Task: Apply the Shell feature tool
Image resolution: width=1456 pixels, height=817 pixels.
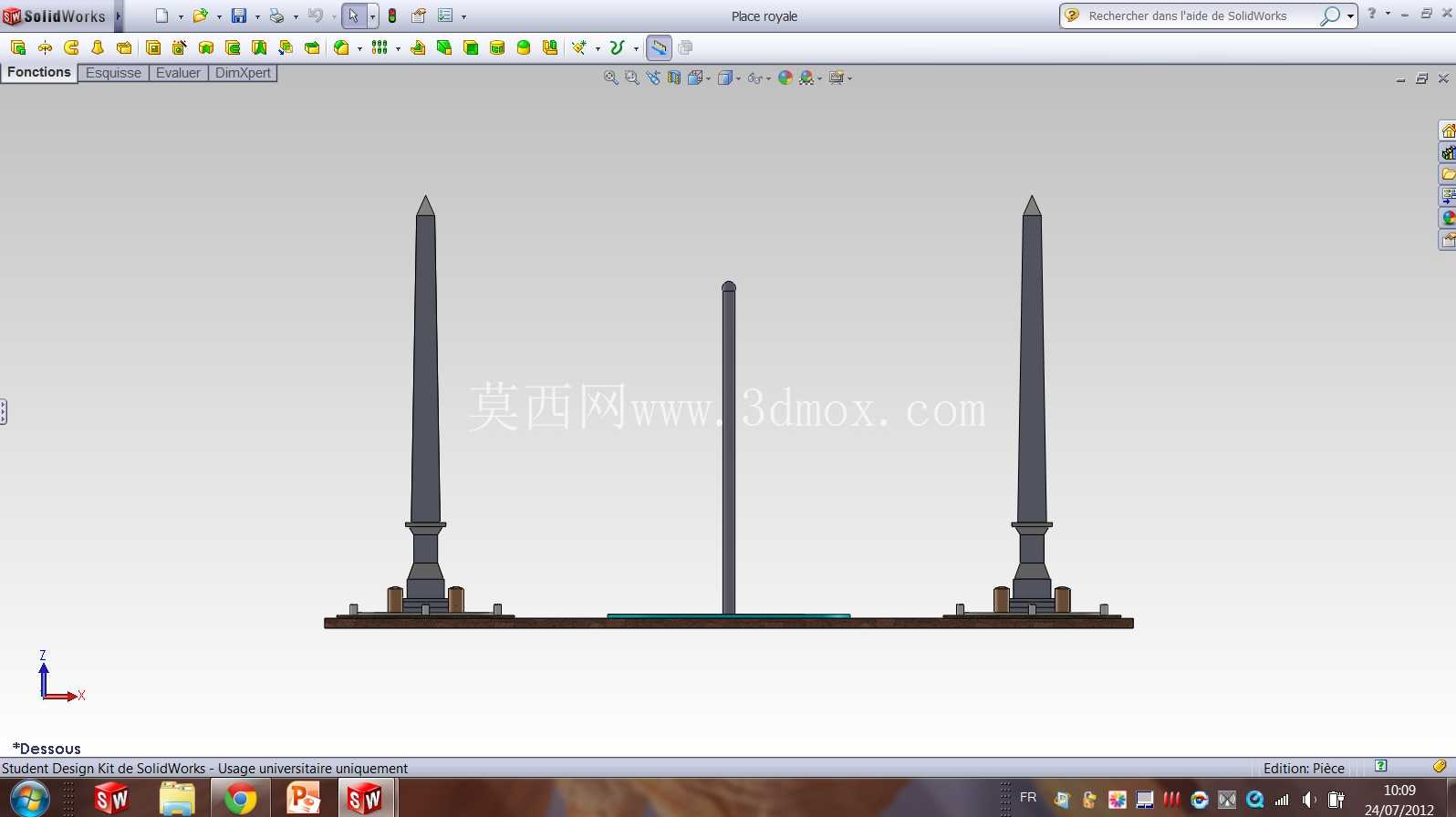Action: (x=471, y=47)
